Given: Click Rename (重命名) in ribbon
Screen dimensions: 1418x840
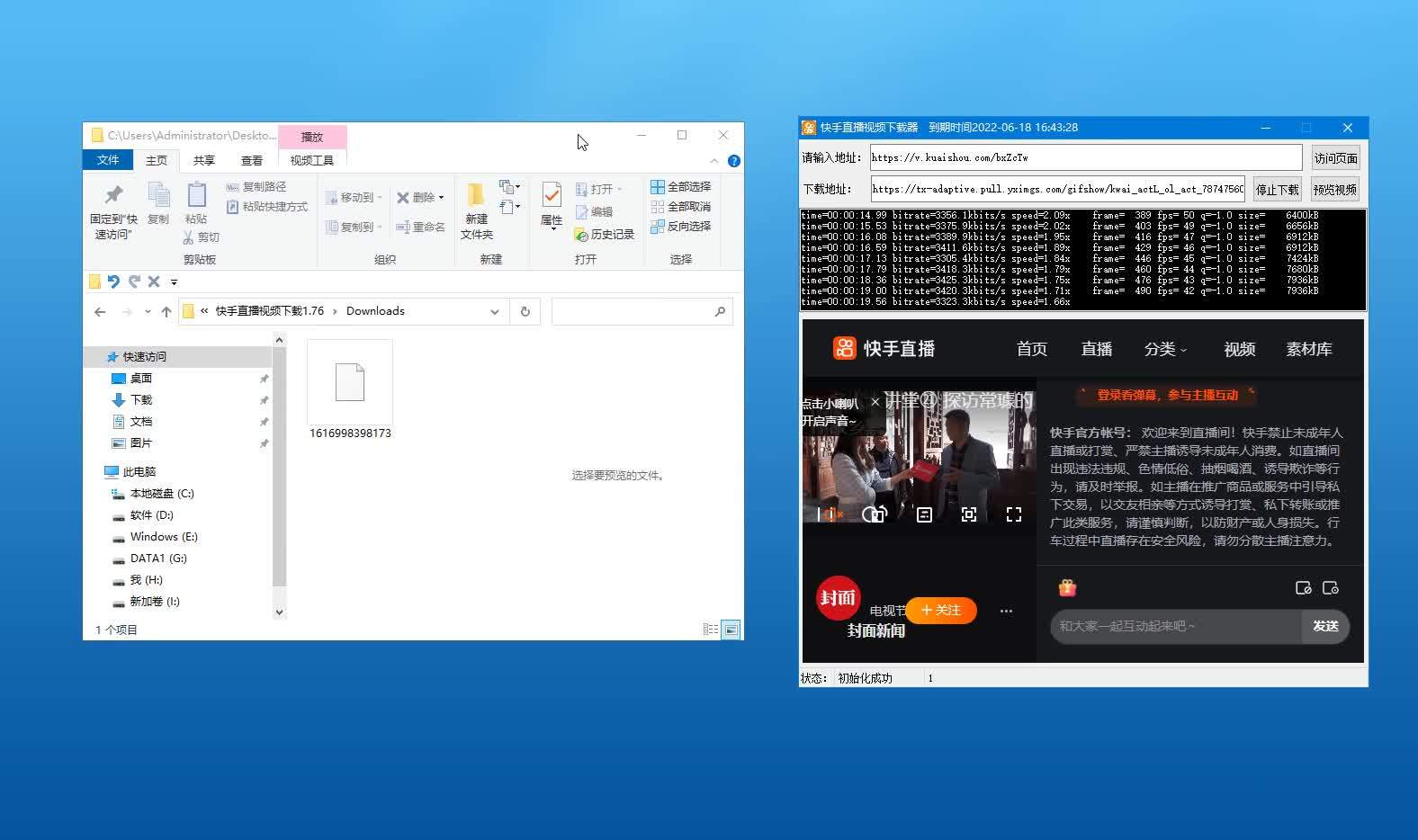Looking at the screenshot, I should pyautogui.click(x=421, y=227).
